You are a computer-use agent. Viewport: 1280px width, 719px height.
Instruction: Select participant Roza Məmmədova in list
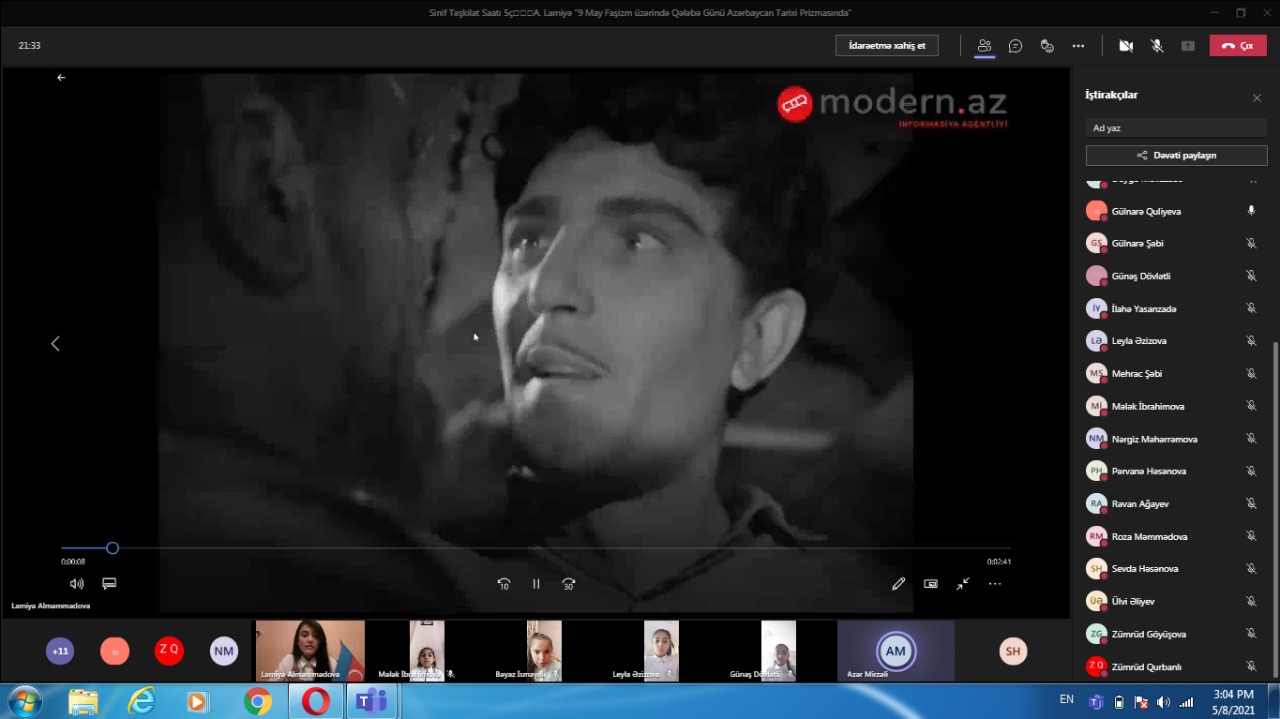[x=1172, y=536]
